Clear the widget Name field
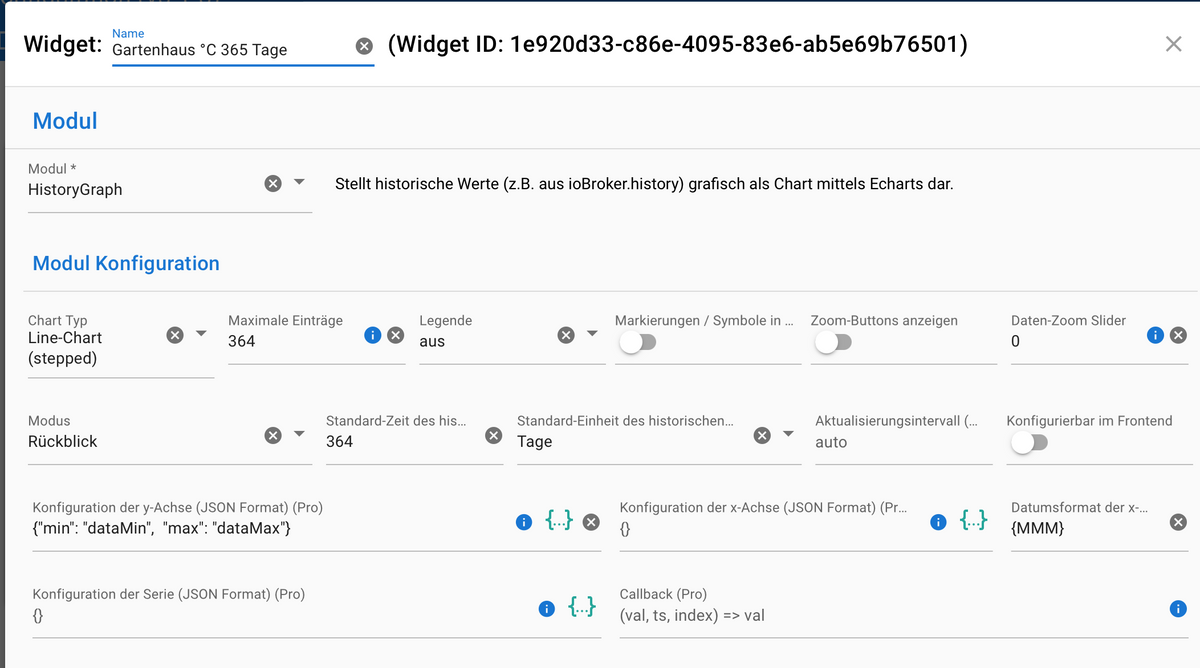The height and width of the screenshot is (668, 1200). [x=364, y=46]
